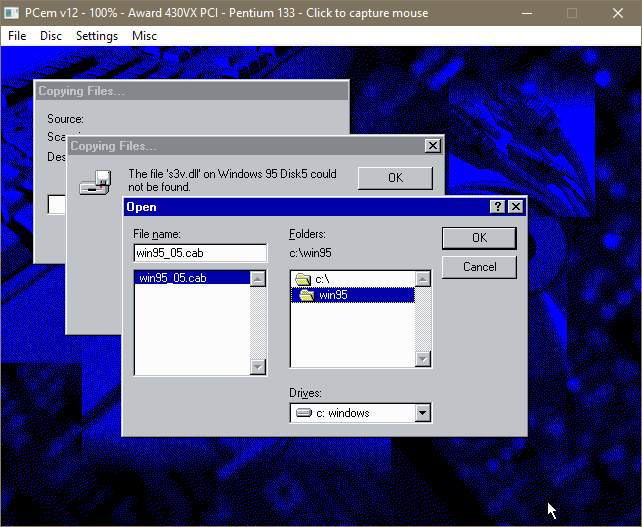
Task: Click the open folder icon beside c:\
Action: click(303, 280)
